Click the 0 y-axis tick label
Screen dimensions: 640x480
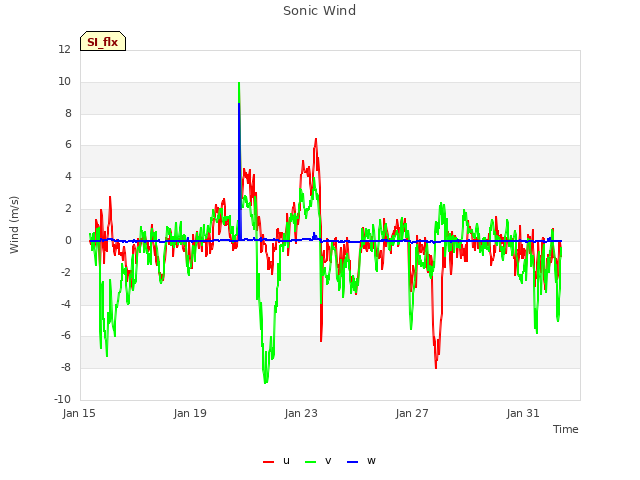68,241
